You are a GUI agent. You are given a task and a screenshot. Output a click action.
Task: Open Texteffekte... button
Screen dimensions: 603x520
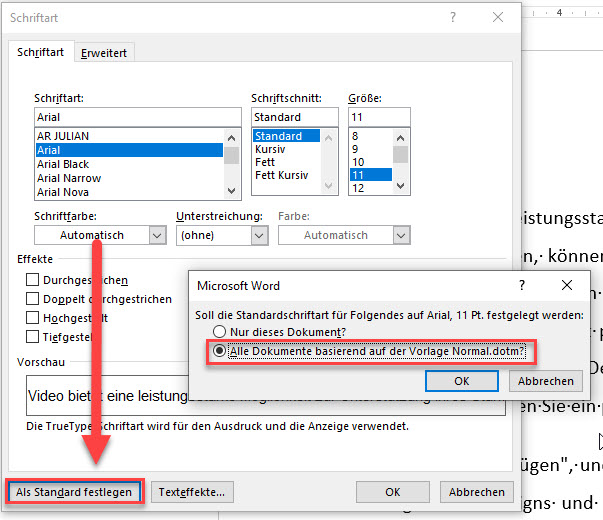click(x=192, y=492)
